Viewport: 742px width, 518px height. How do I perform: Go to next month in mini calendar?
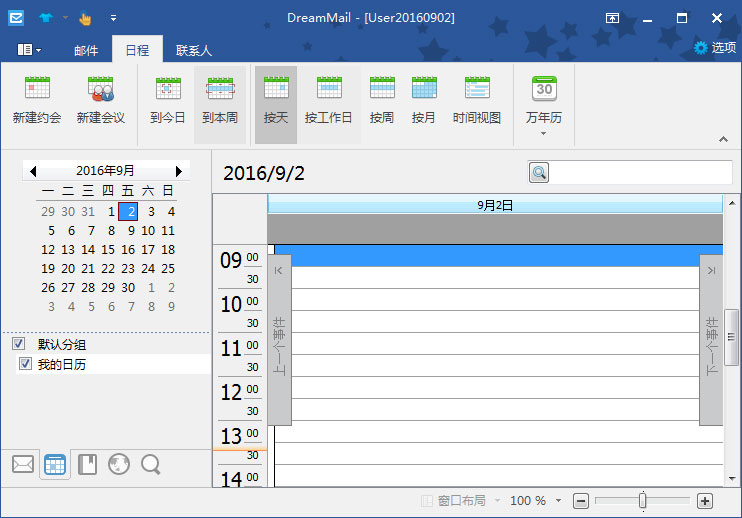pos(178,171)
